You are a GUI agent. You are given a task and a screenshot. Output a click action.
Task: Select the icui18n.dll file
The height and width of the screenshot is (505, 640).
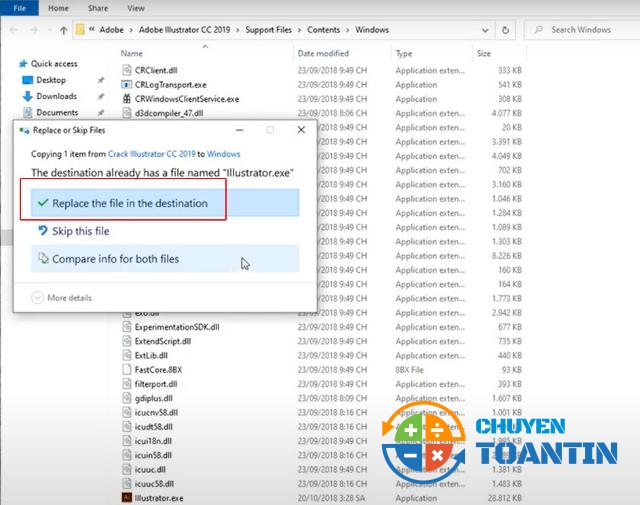coord(153,441)
